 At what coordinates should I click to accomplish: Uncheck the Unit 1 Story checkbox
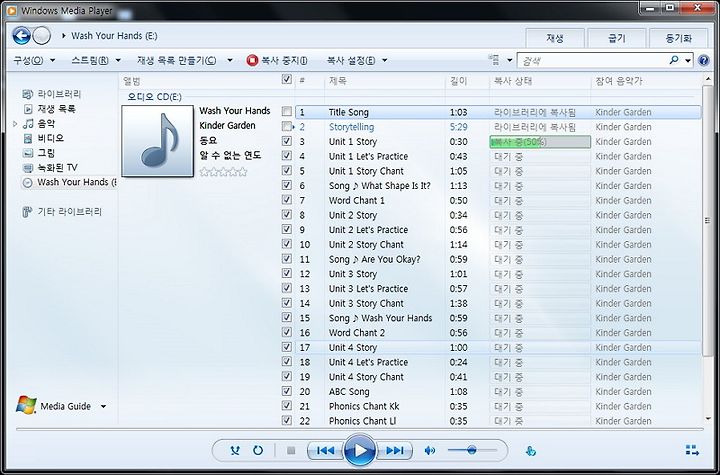287,141
